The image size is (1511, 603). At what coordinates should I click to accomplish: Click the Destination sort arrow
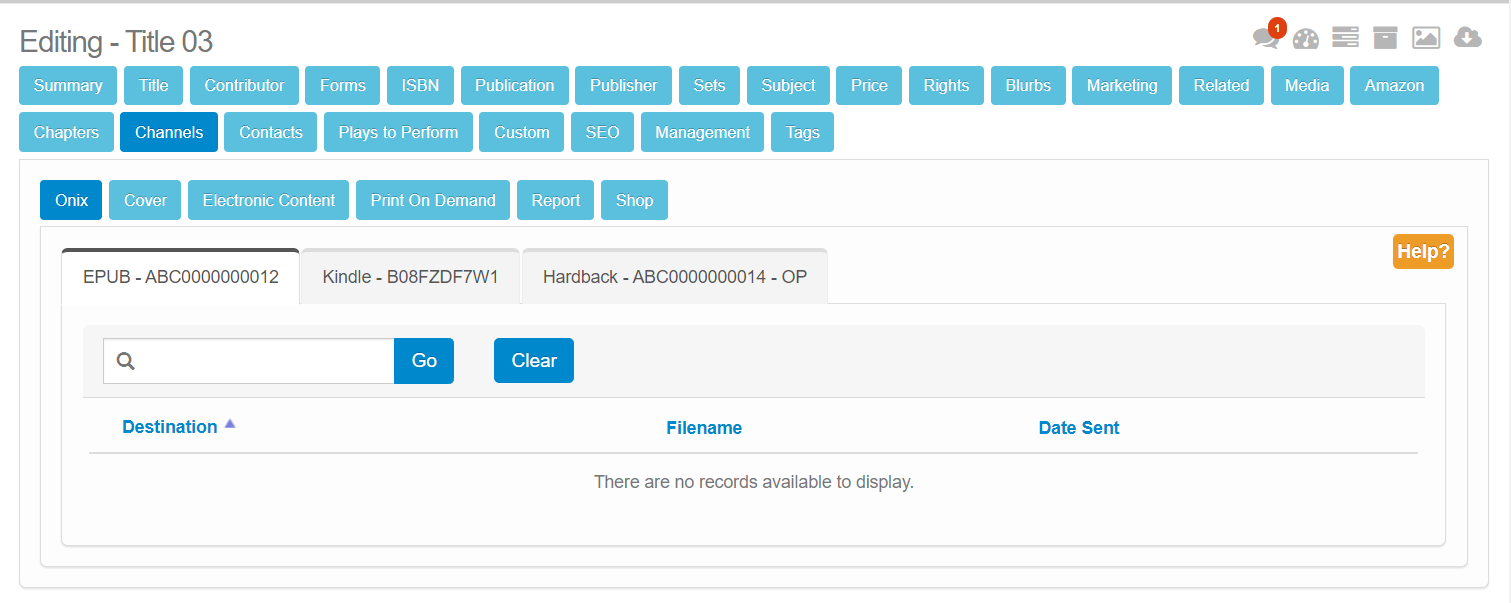pos(230,424)
